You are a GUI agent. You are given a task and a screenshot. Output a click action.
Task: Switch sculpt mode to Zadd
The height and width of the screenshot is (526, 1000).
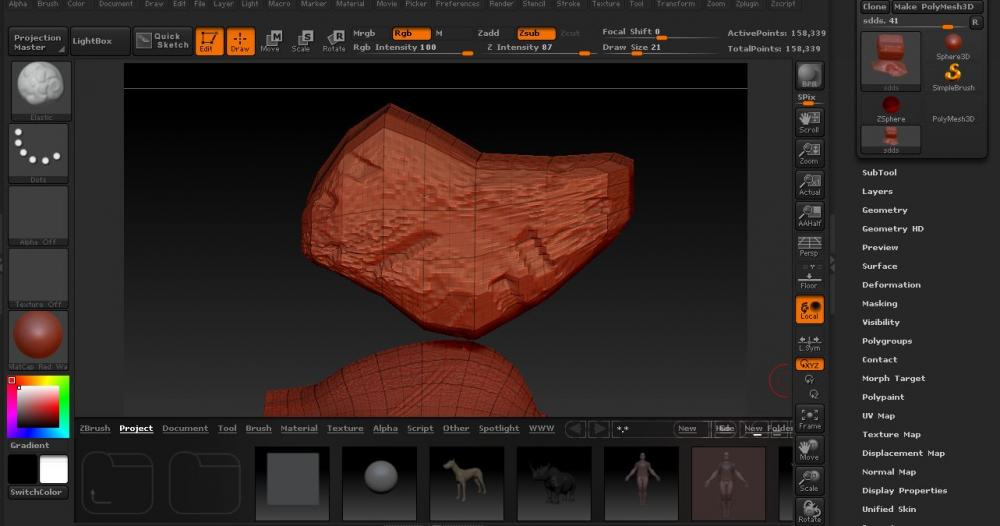(488, 33)
